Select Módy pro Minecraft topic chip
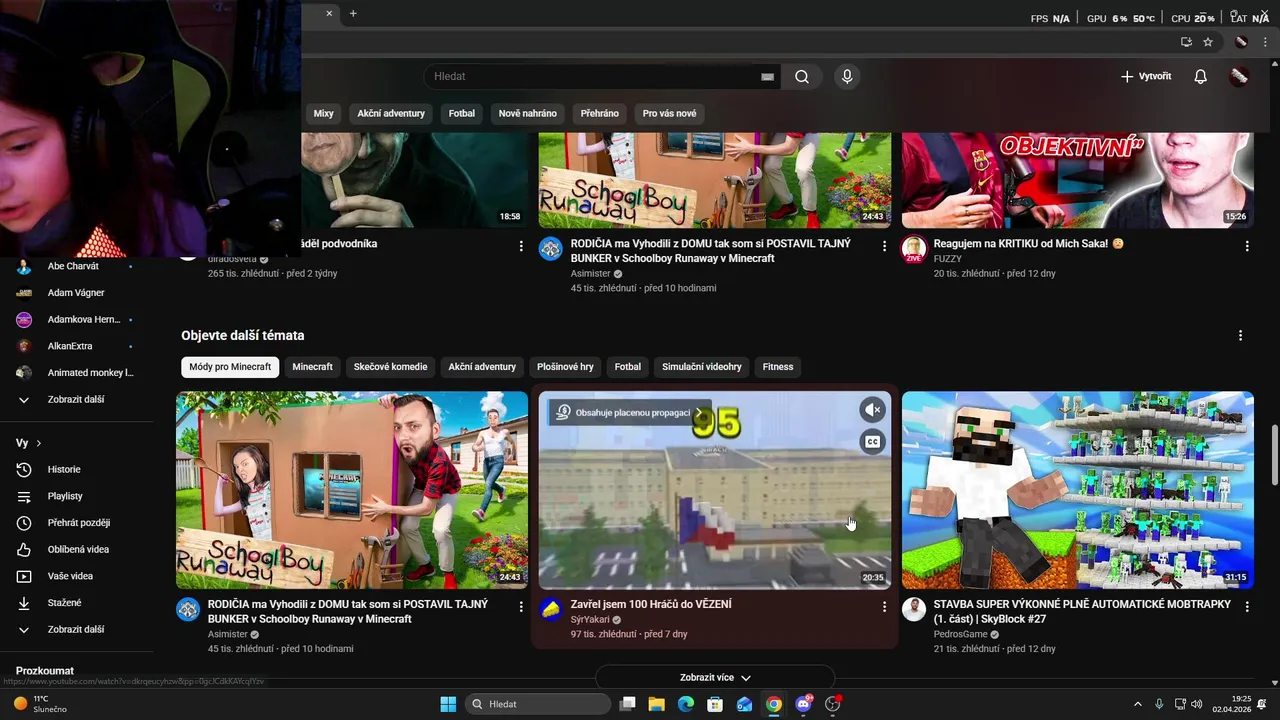1280x720 pixels. pyautogui.click(x=230, y=367)
